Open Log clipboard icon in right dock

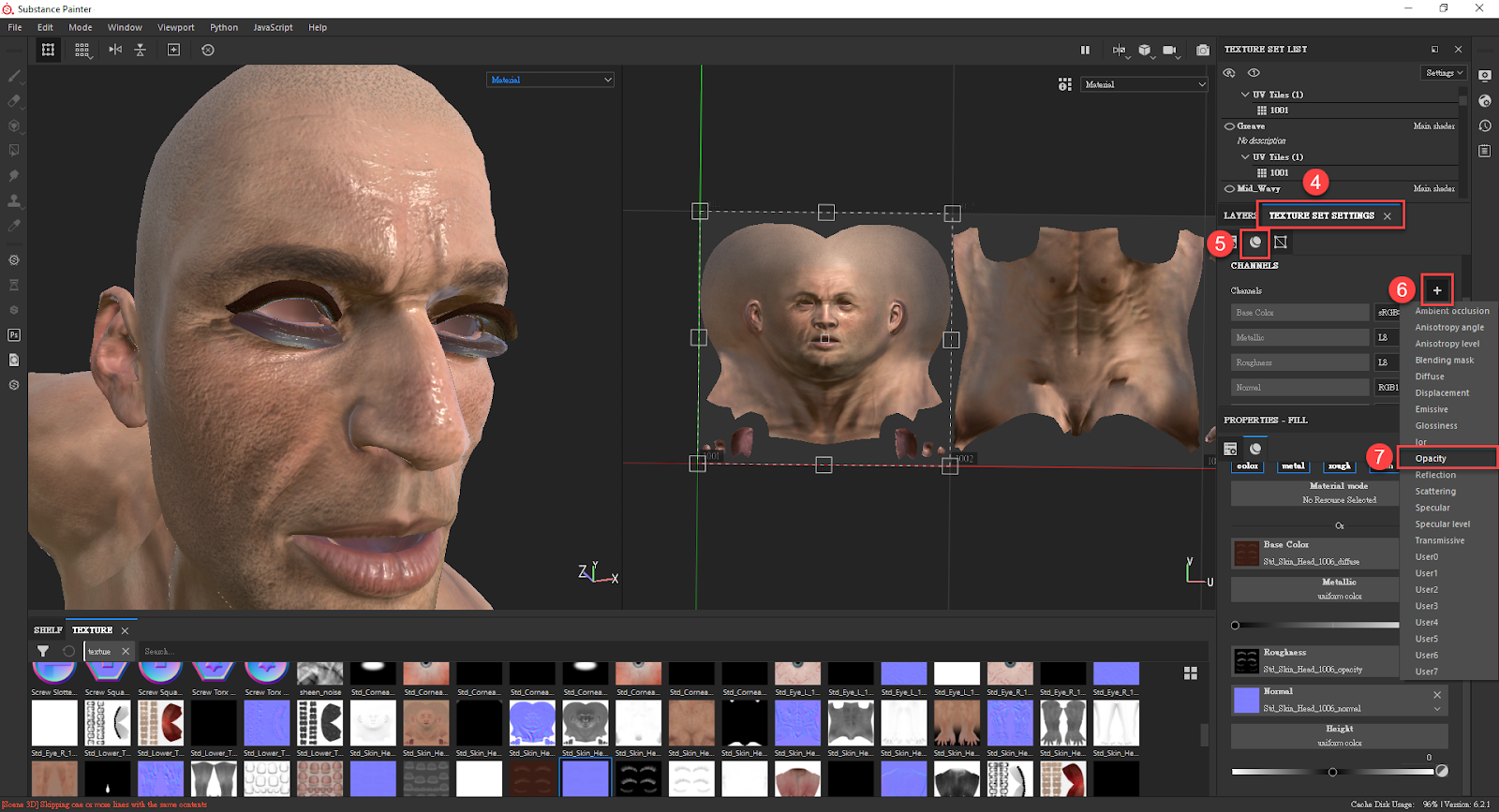tap(1485, 151)
